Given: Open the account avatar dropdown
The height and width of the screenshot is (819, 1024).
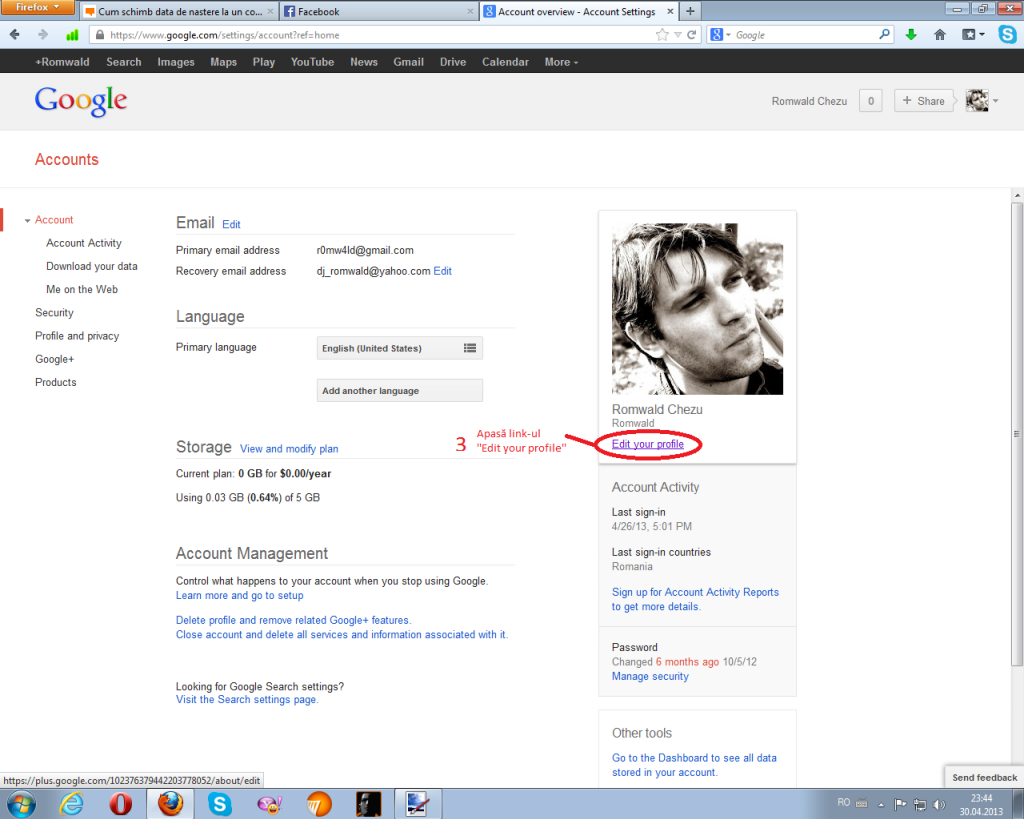Looking at the screenshot, I should 982,101.
